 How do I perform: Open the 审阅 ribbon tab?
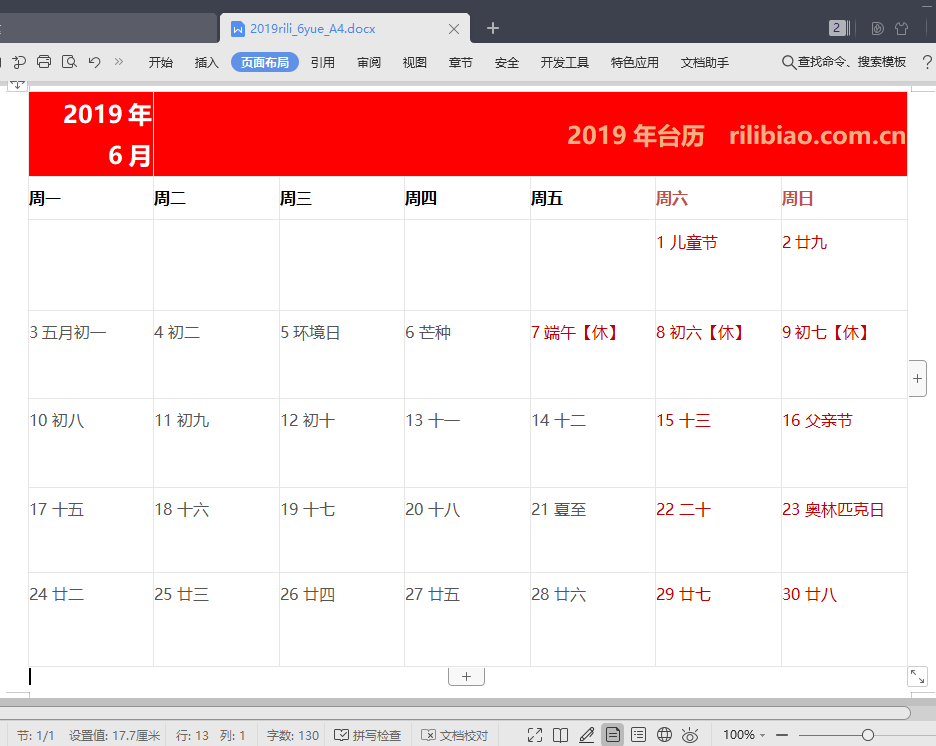[x=369, y=62]
